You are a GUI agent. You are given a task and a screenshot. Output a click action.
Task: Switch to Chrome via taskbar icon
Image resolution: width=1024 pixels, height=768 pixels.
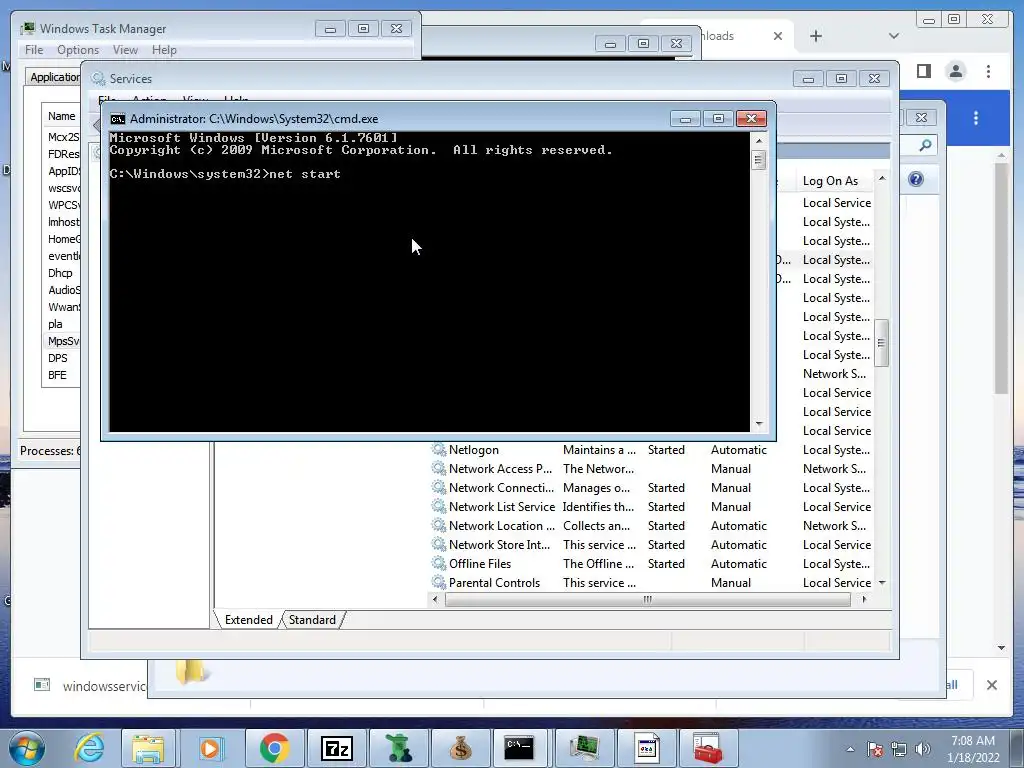(x=274, y=748)
